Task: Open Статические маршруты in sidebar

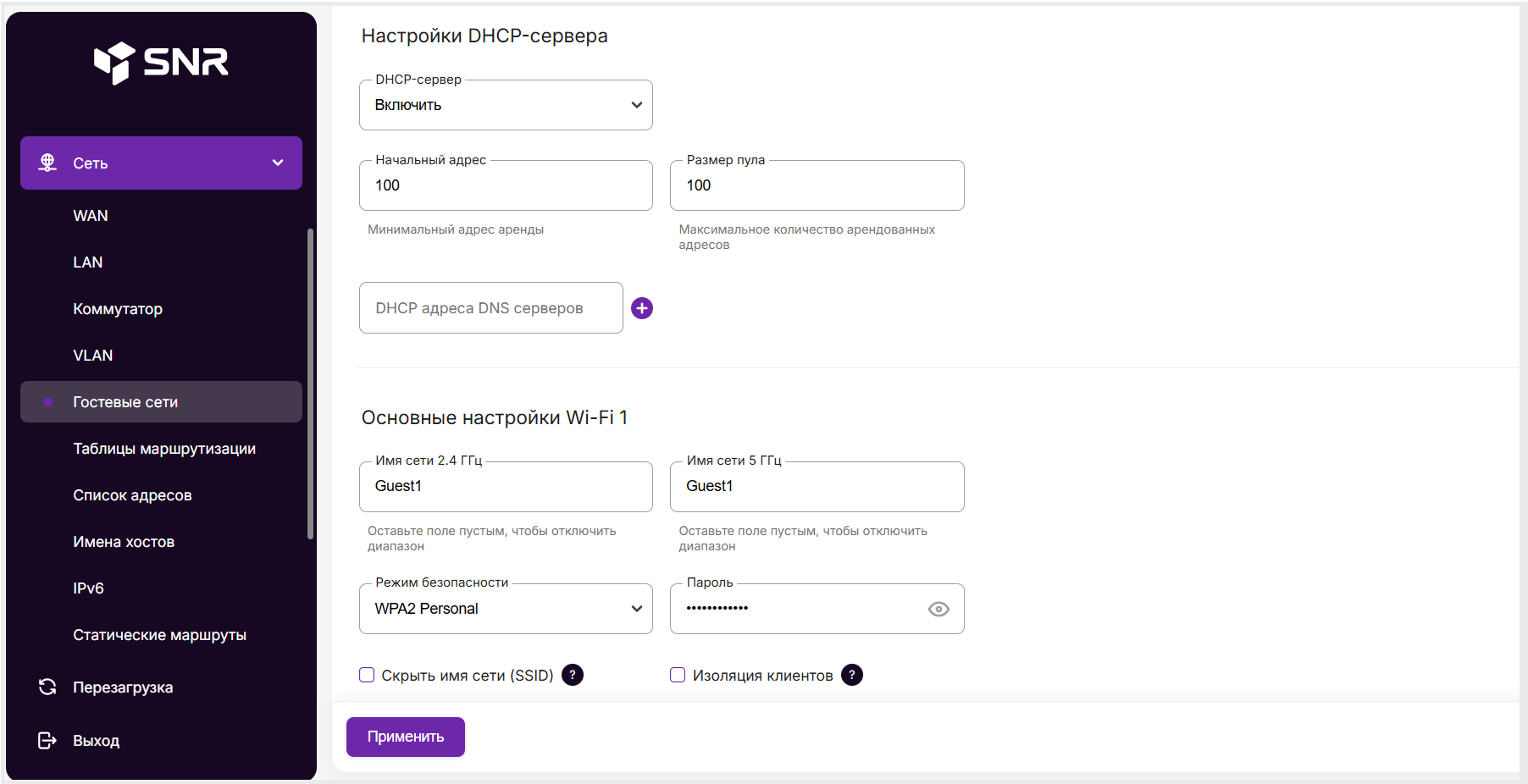Action: click(159, 635)
